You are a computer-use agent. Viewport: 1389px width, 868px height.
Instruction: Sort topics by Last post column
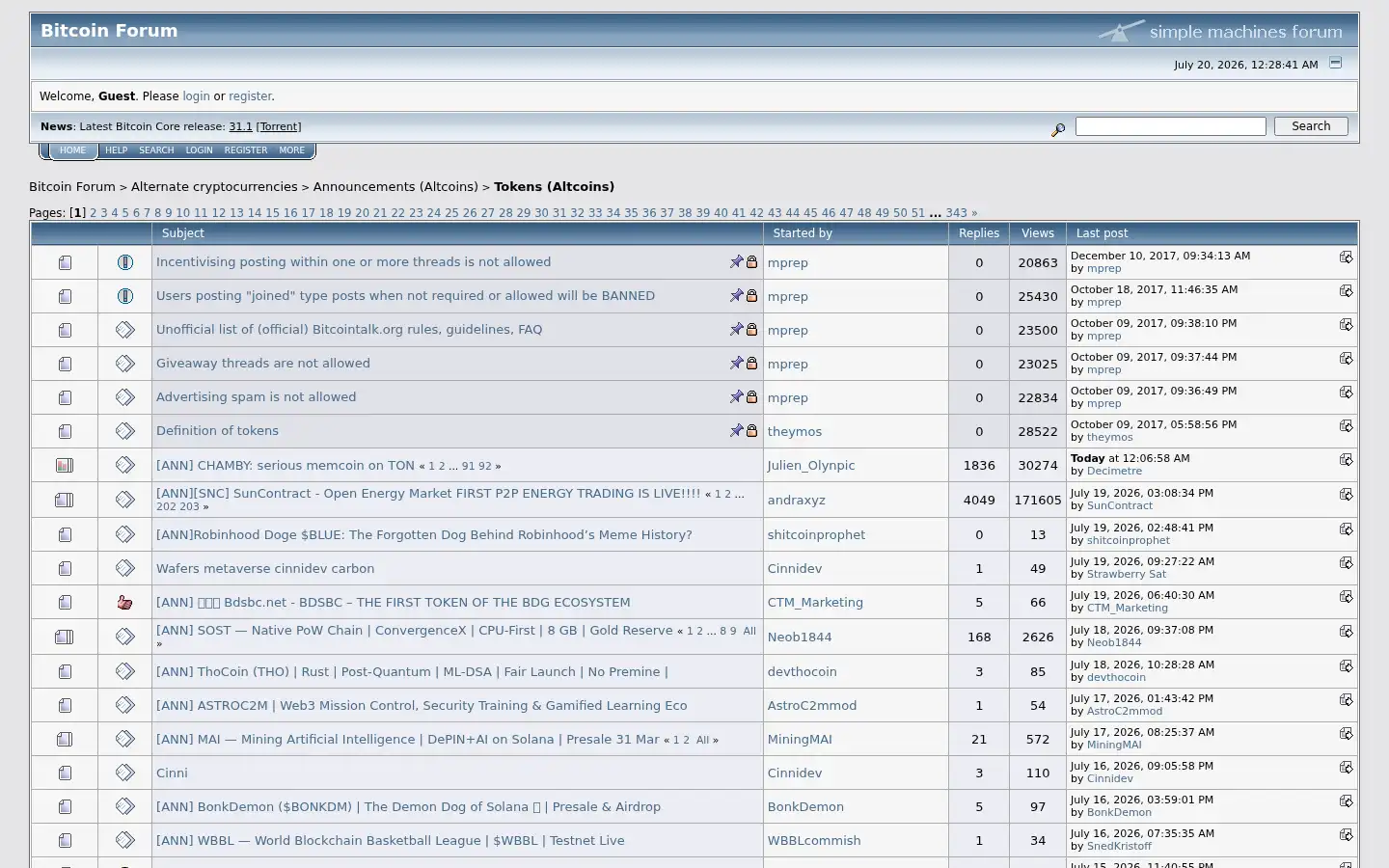(1102, 233)
